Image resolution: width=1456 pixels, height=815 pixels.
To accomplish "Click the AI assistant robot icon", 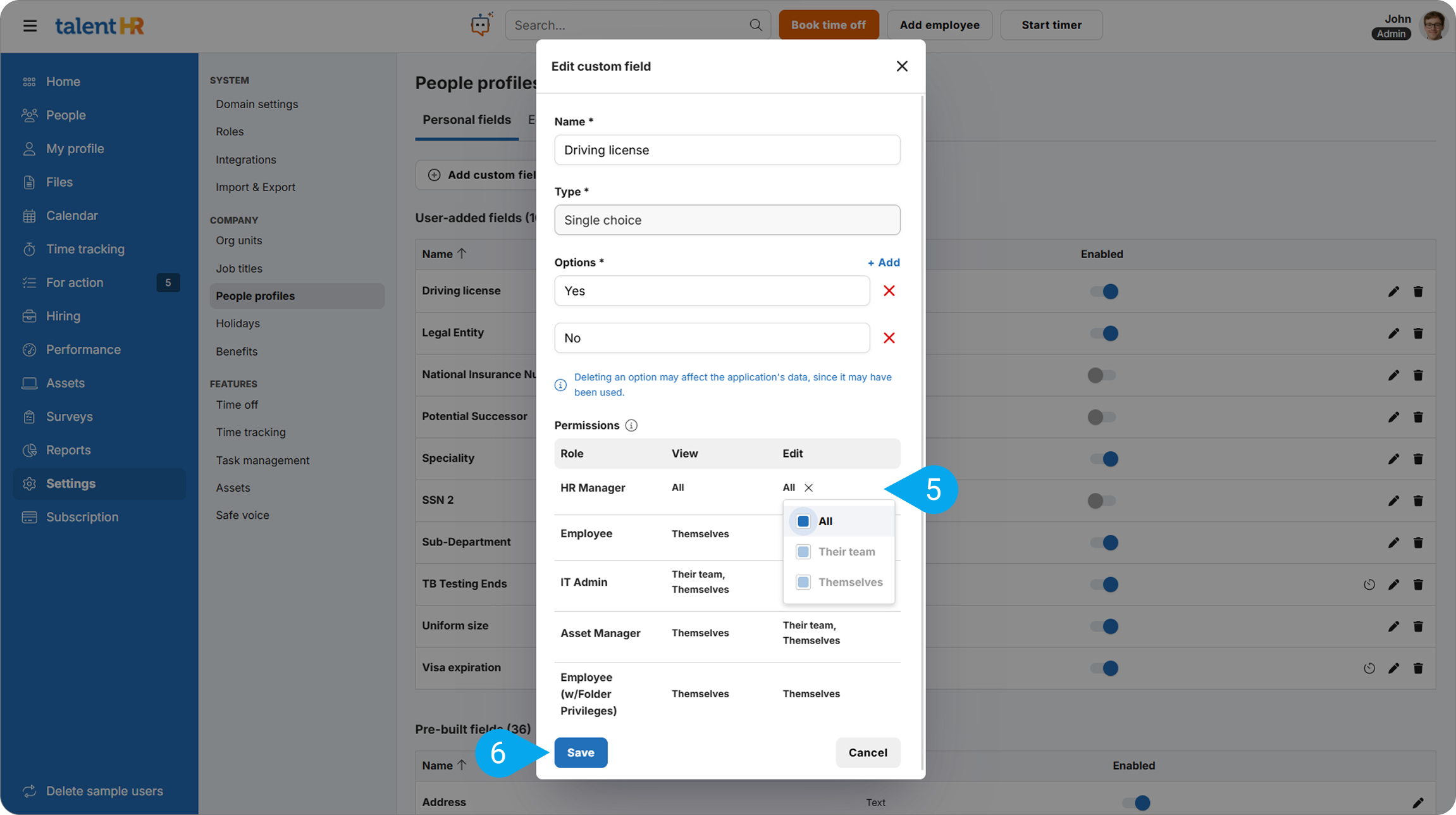I will coord(481,25).
